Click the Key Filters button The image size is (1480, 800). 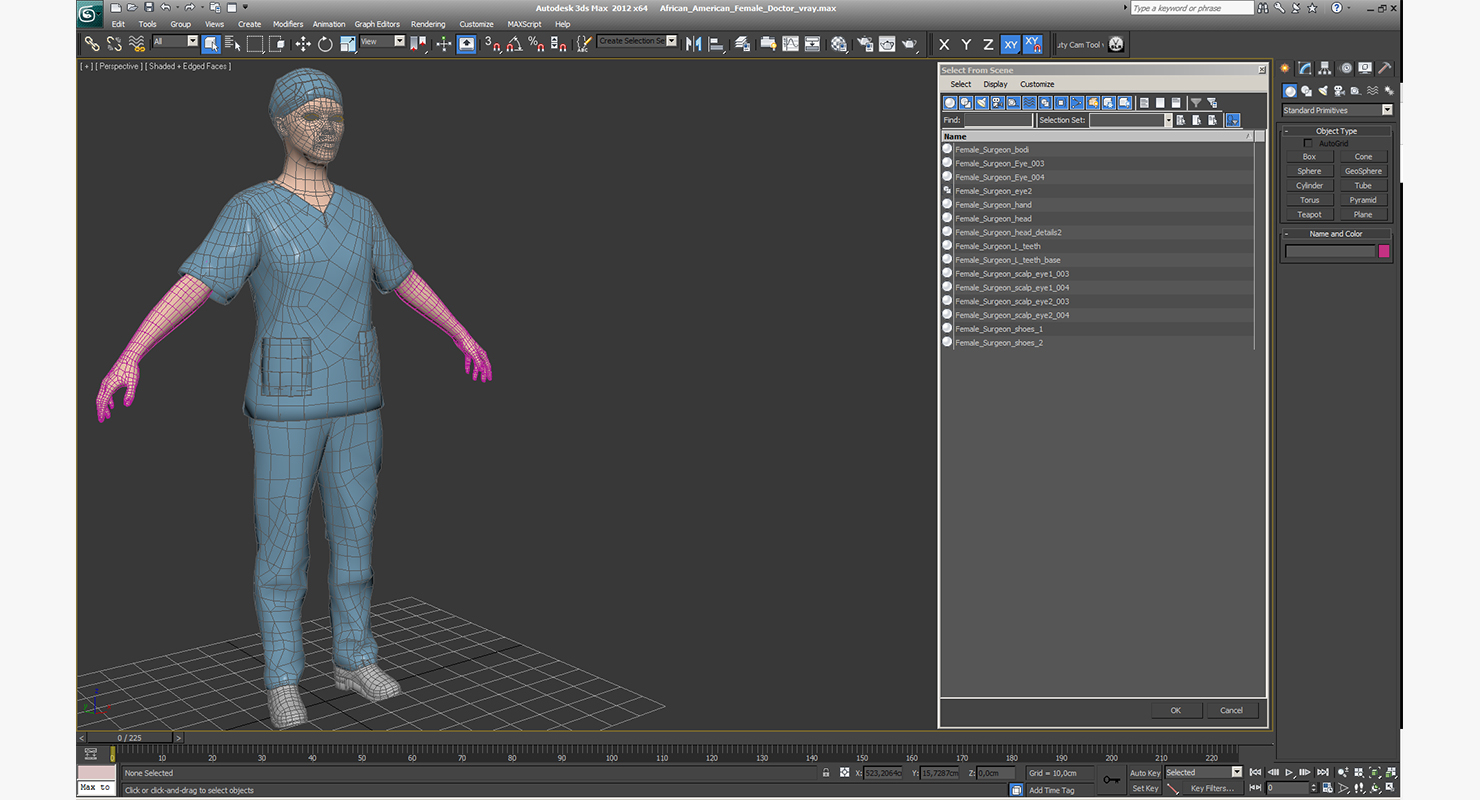(1212, 788)
